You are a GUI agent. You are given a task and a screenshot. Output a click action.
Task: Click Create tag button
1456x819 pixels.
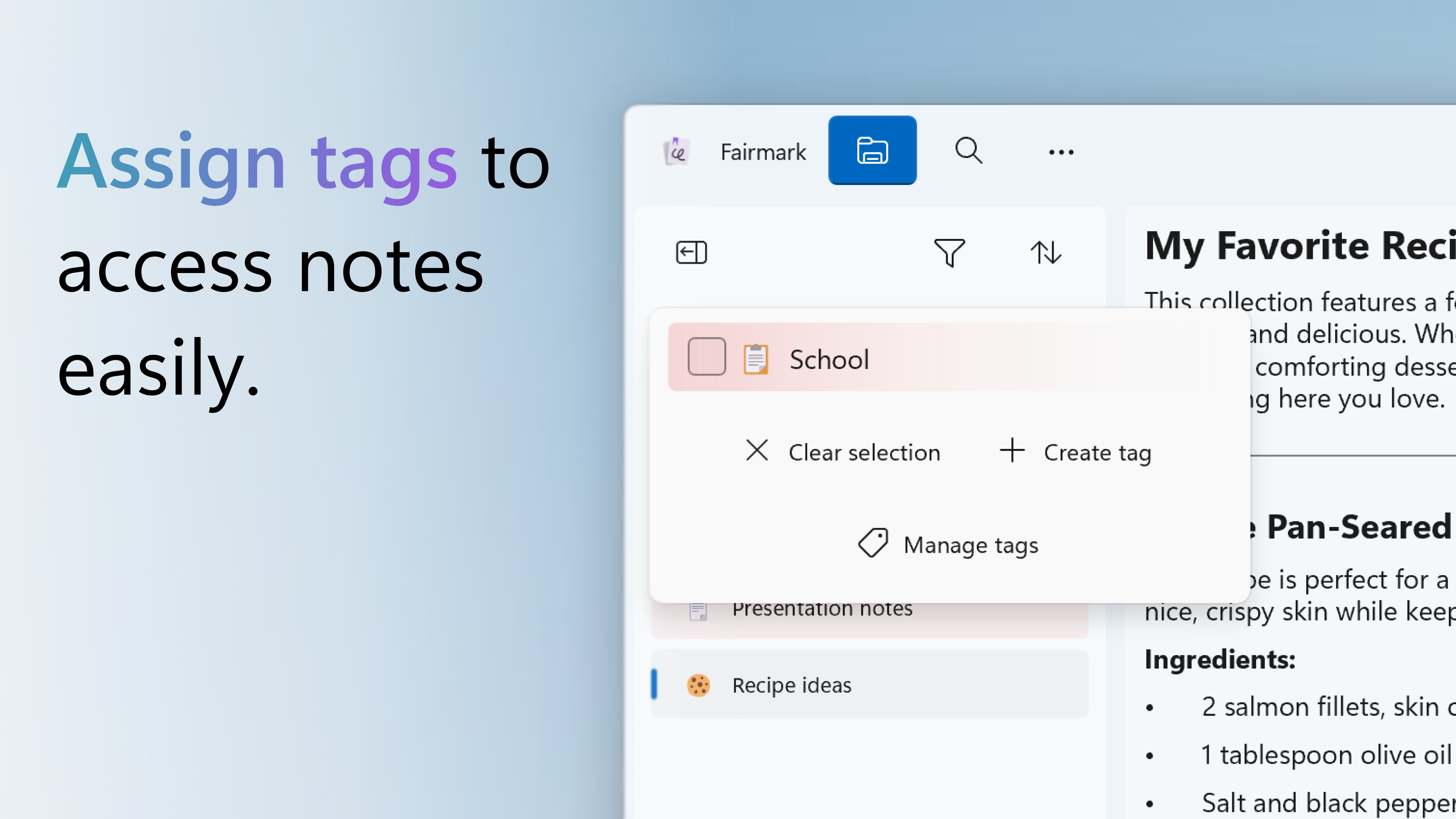(1075, 452)
